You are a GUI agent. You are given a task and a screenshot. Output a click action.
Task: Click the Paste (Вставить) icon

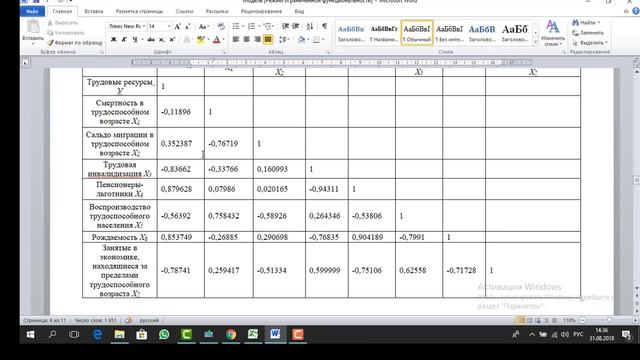tap(33, 27)
